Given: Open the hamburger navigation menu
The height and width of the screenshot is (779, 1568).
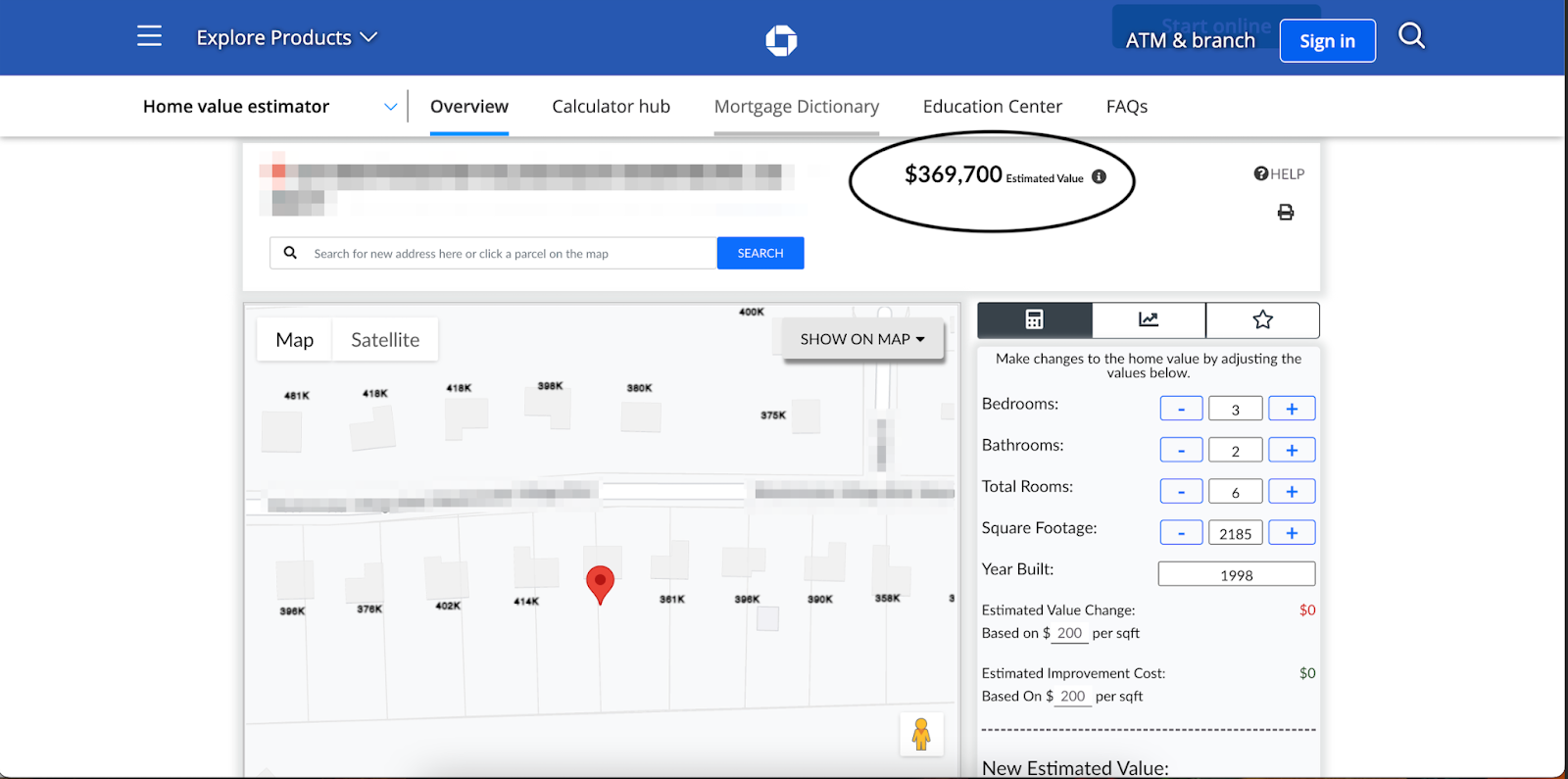Looking at the screenshot, I should tap(149, 37).
